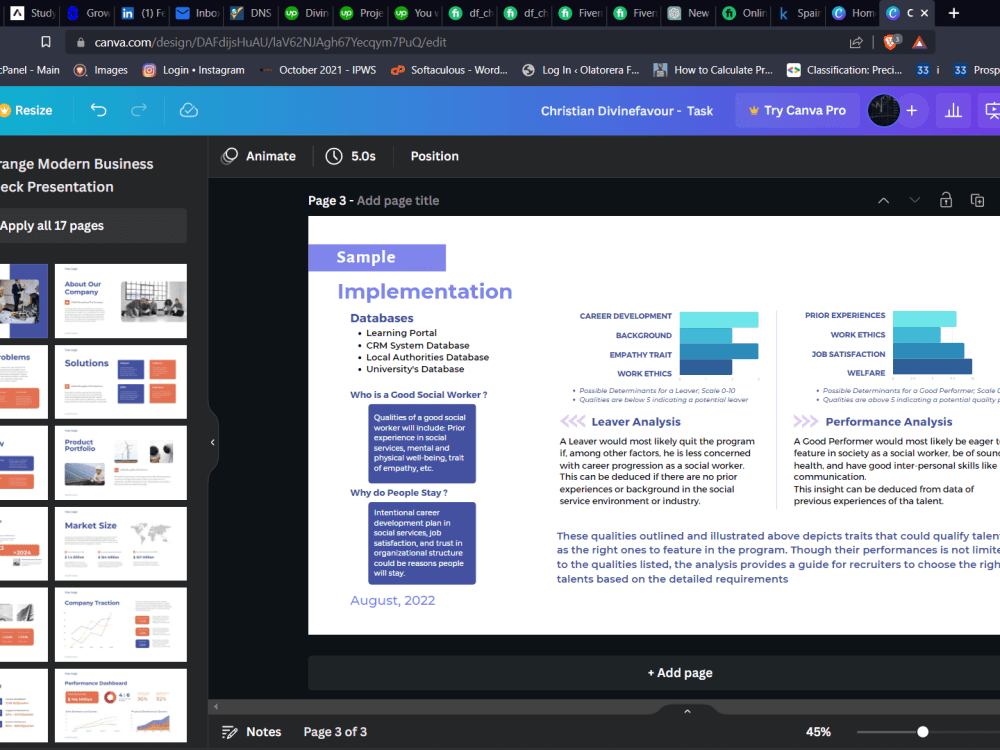The image size is (1000, 750).
Task: Lock Page 3 with the padlock icon
Action: coord(946,200)
